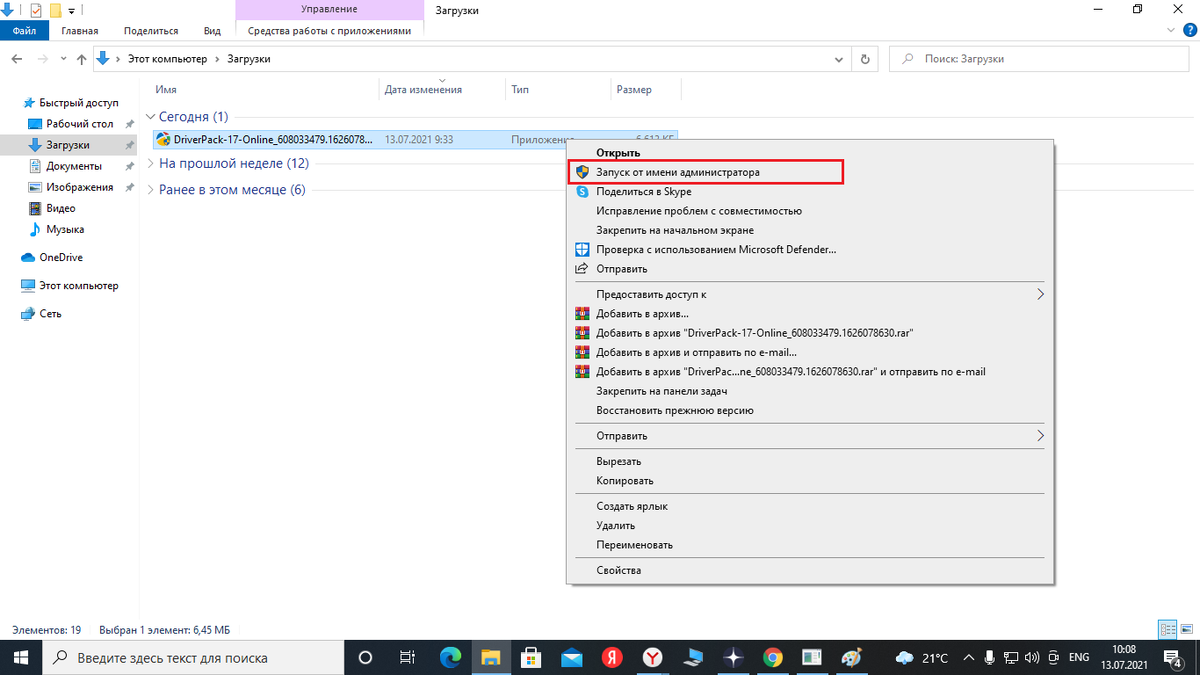Switch to large icons view in status bar
This screenshot has width=1200, height=675.
pyautogui.click(x=1186, y=630)
